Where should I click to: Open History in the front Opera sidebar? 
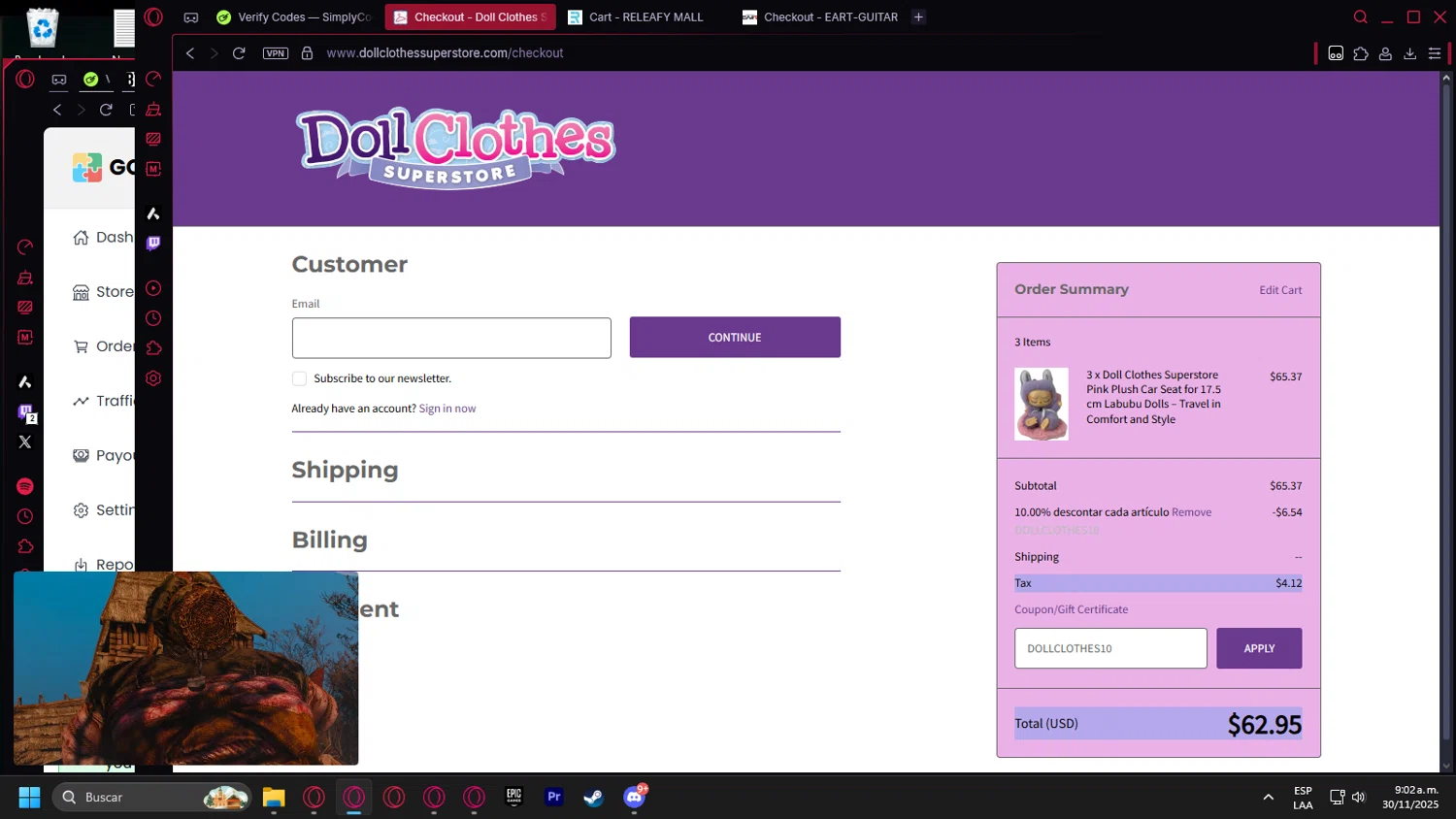click(x=153, y=318)
